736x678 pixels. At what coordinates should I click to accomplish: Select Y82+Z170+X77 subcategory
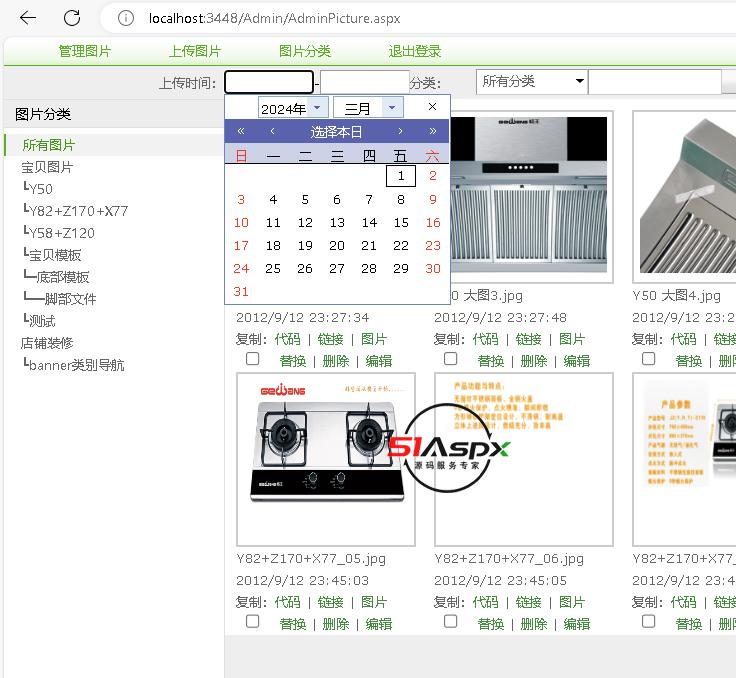(x=76, y=211)
